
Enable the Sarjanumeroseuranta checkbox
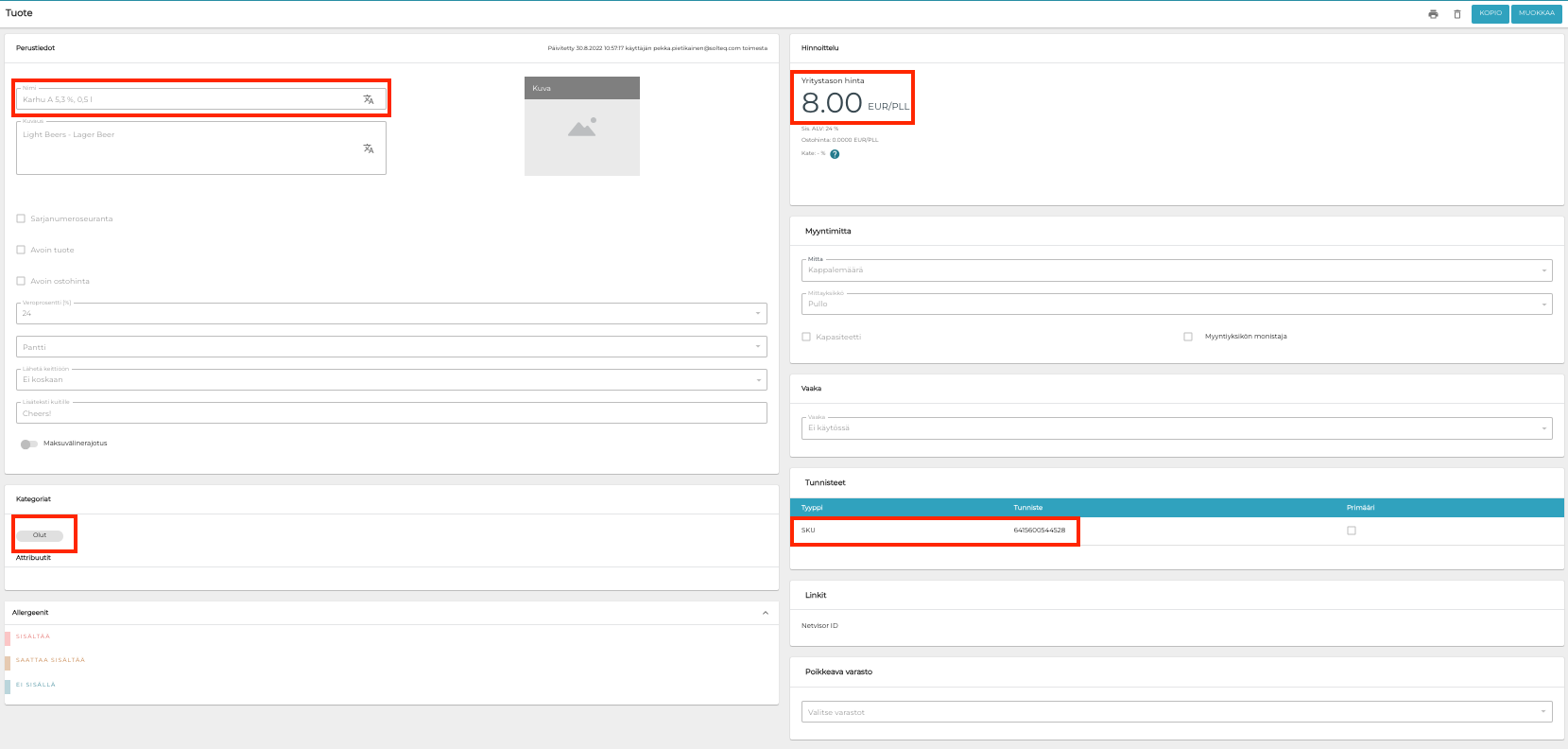(x=21, y=218)
